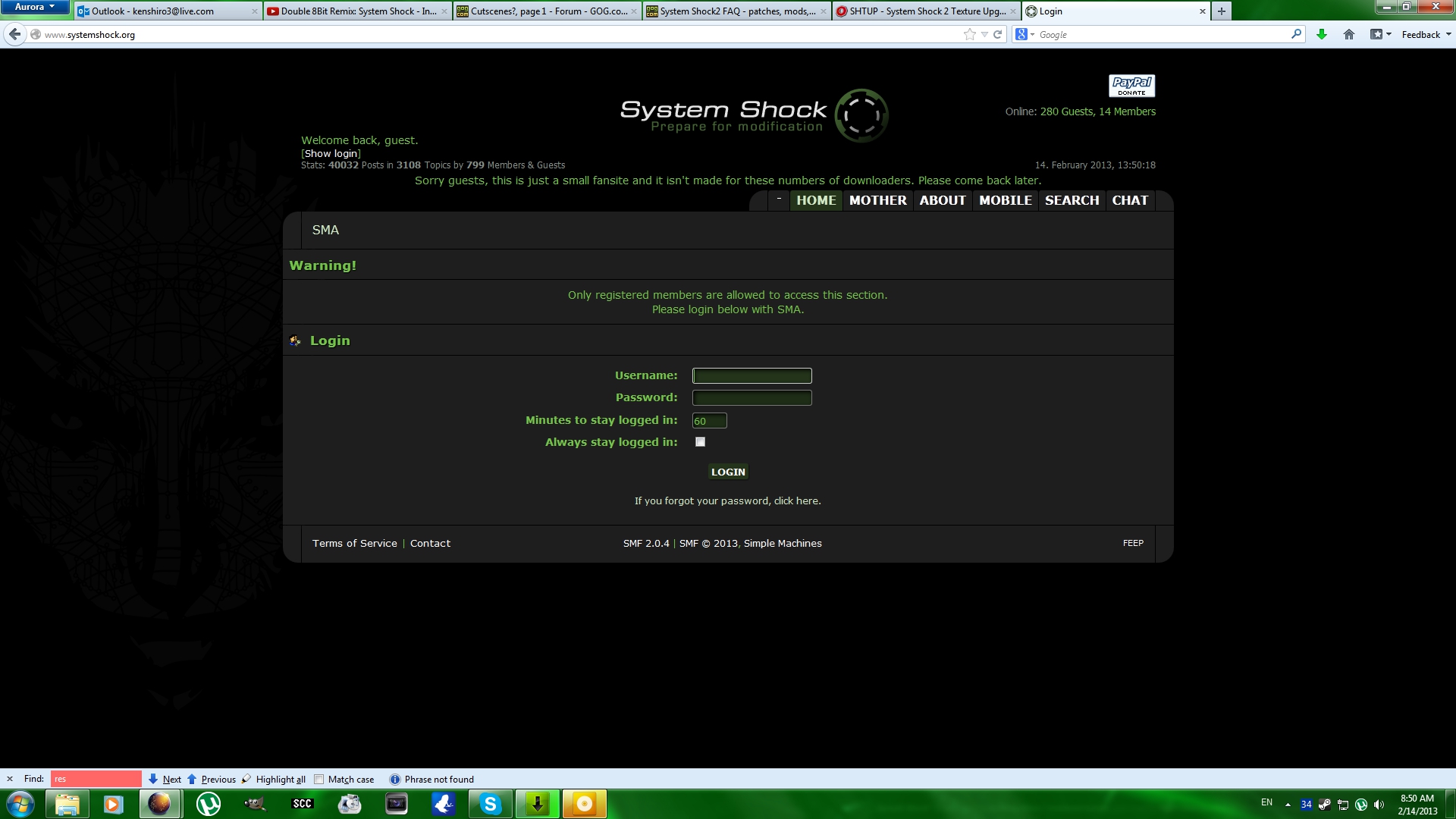Open the Feedback dropdown menu
This screenshot has width=1456, height=819.
pyautogui.click(x=1426, y=34)
